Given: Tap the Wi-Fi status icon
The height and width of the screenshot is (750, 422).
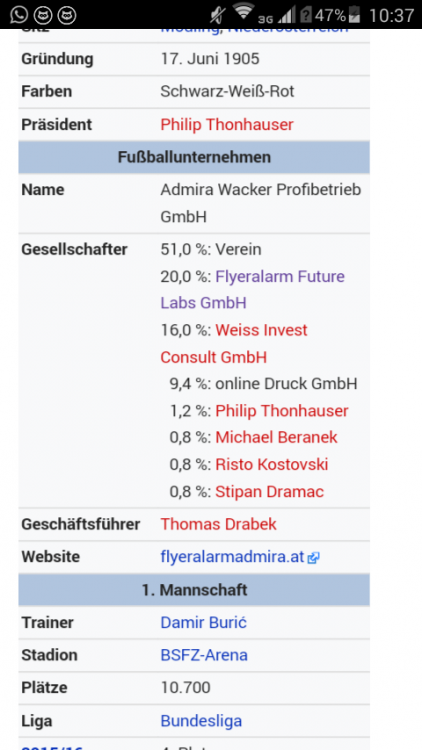Looking at the screenshot, I should 244,11.
